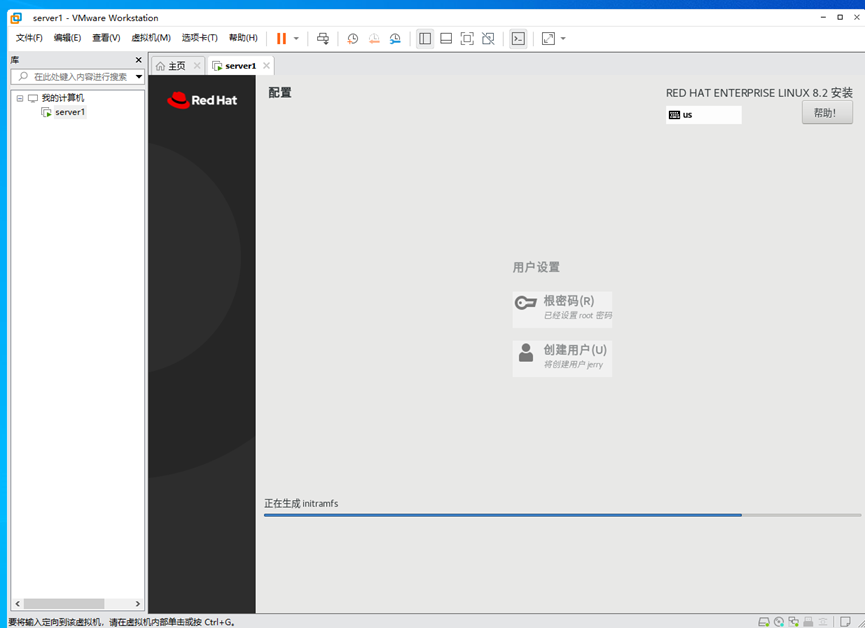Enter full screen mode
Image resolution: width=865 pixels, height=628 pixels.
467,39
